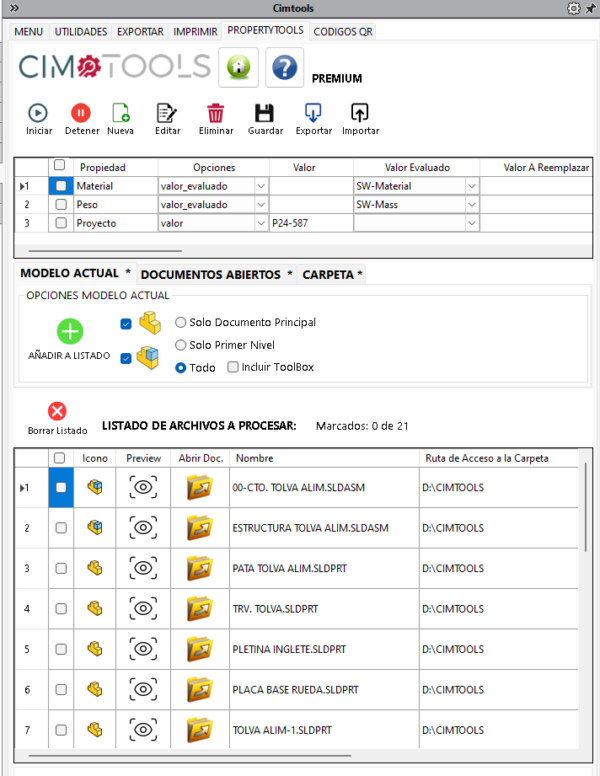This screenshot has height=776, width=600.
Task: Expand Opciones dropdown for Peso
Action: [x=261, y=205]
